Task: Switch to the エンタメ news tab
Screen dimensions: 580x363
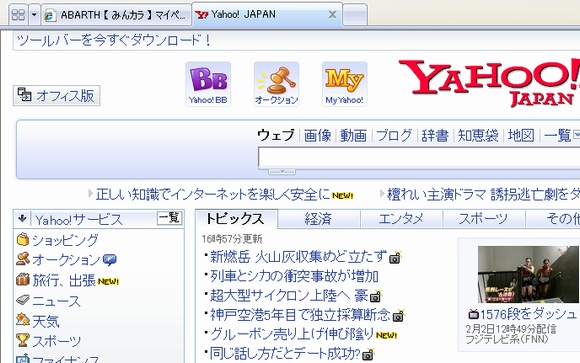Action: click(401, 219)
